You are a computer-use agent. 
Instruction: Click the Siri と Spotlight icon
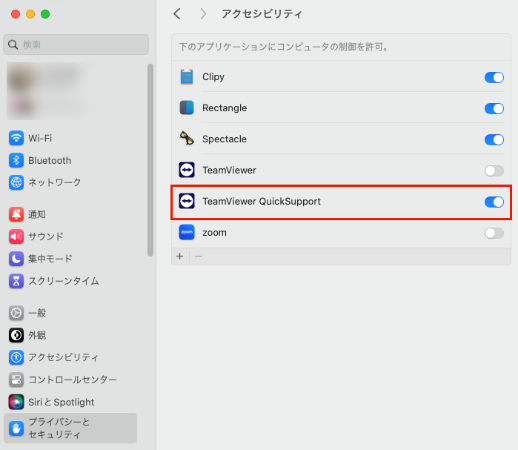(x=16, y=402)
